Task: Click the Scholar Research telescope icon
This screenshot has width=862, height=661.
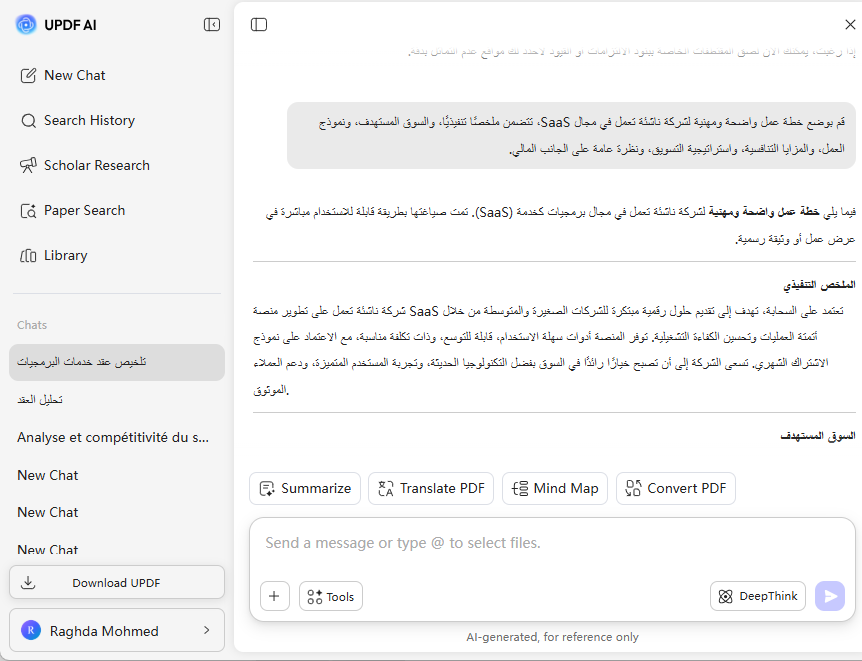Action: pyautogui.click(x=28, y=166)
